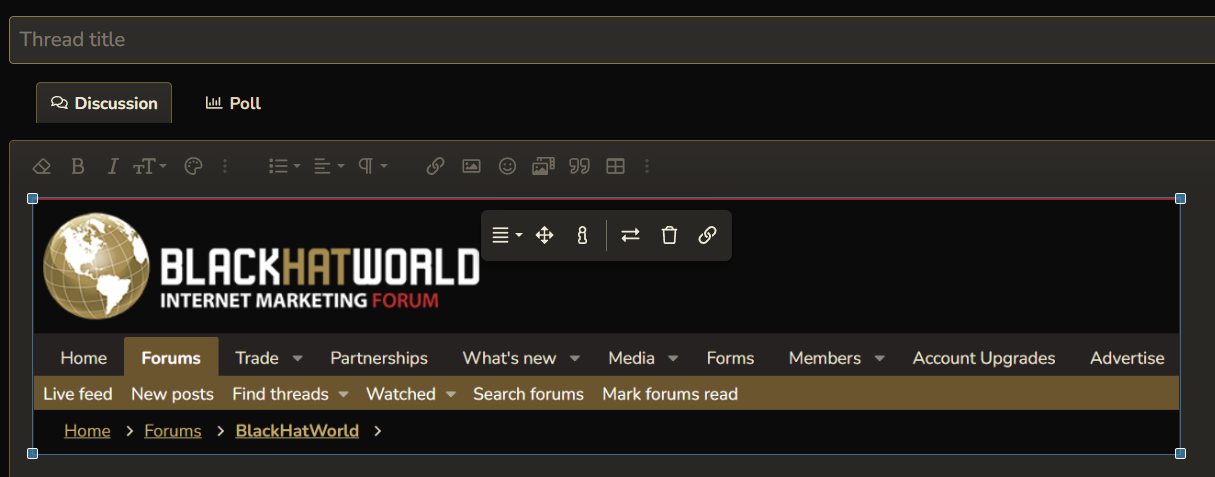Expand the Watched dropdown arrow

[451, 394]
